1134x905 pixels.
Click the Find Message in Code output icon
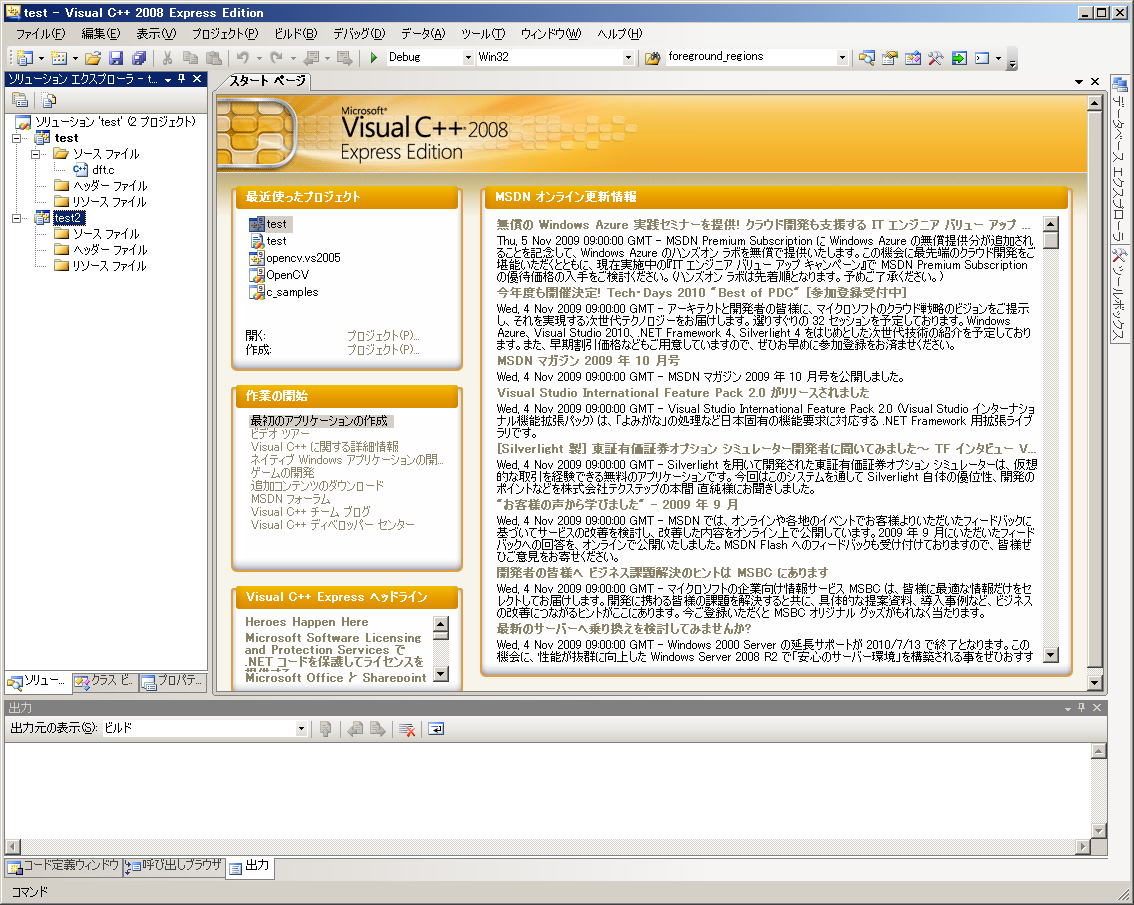pyautogui.click(x=325, y=729)
